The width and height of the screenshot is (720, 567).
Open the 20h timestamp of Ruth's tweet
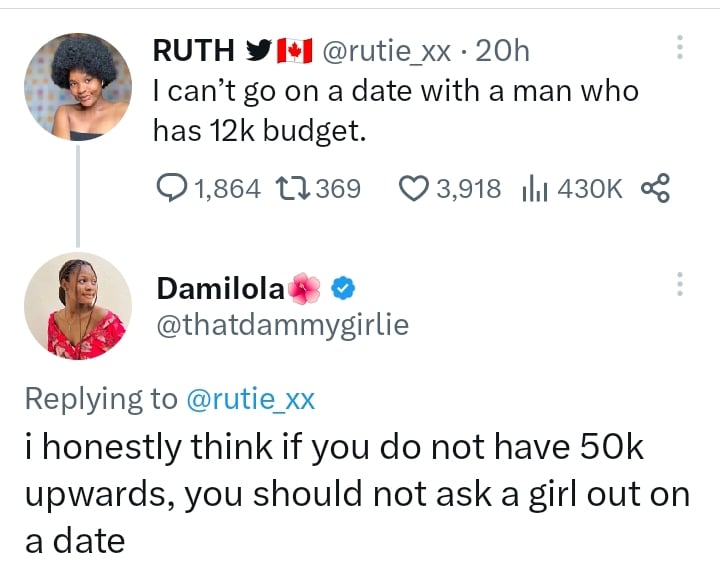pos(503,50)
